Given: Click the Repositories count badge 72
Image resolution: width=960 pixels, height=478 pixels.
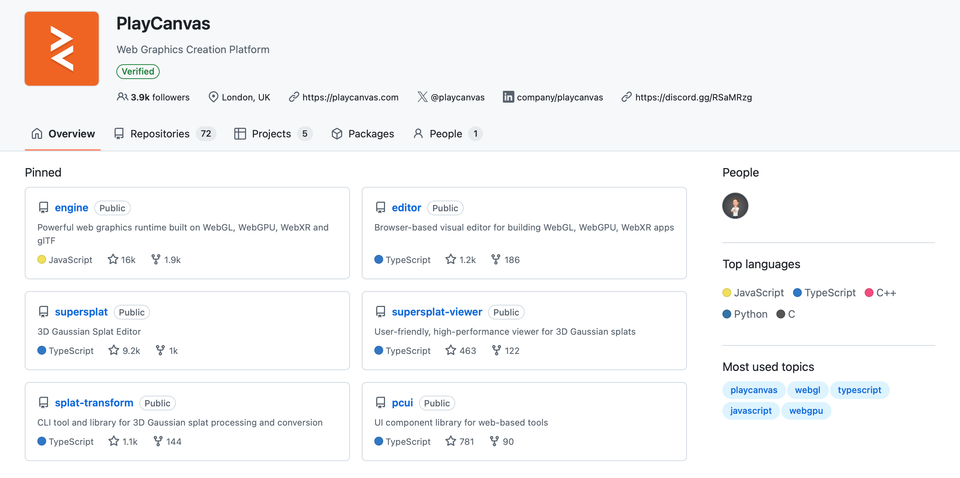Looking at the screenshot, I should point(206,133).
